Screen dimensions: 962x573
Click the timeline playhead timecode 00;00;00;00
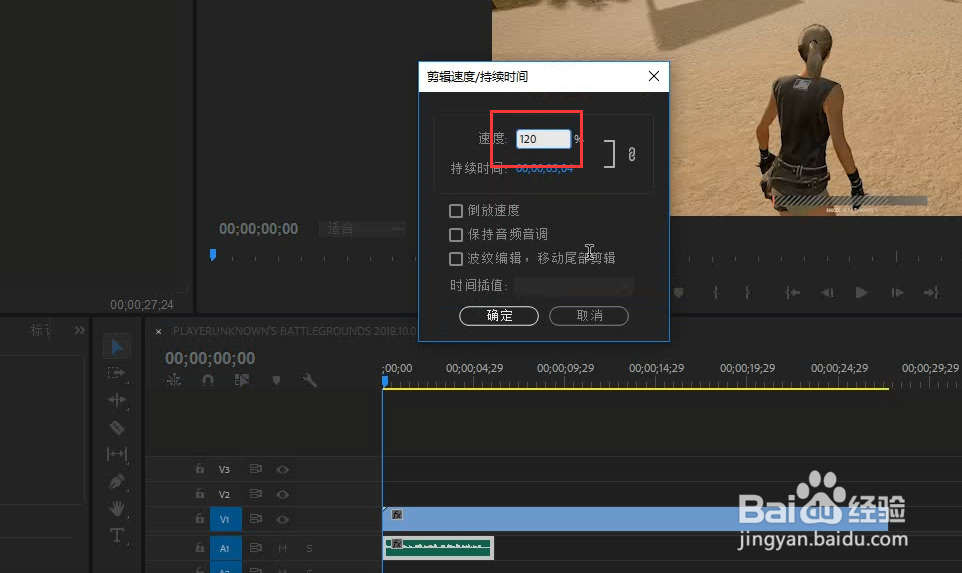coord(210,358)
